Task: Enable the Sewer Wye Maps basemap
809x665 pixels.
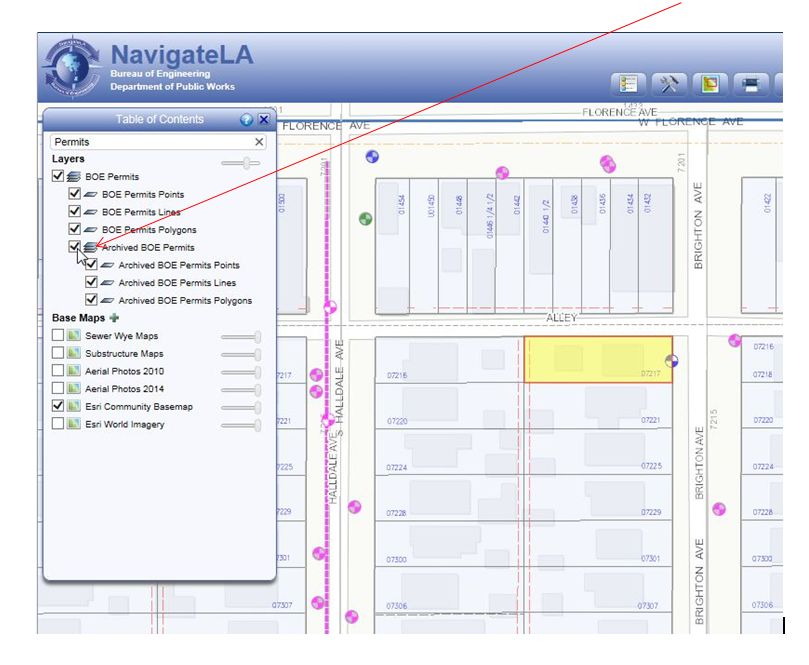Action: pyautogui.click(x=58, y=335)
